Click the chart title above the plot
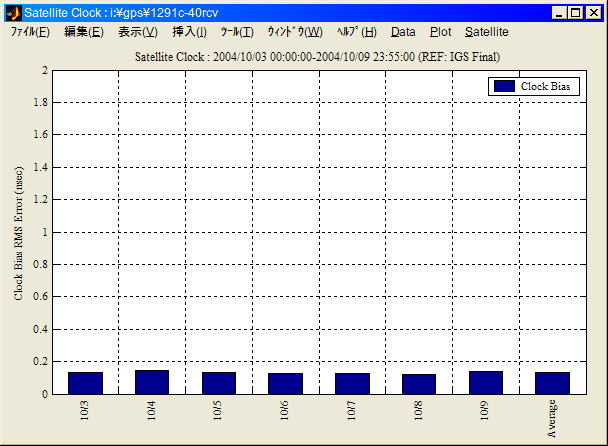This screenshot has height=446, width=608. (317, 57)
